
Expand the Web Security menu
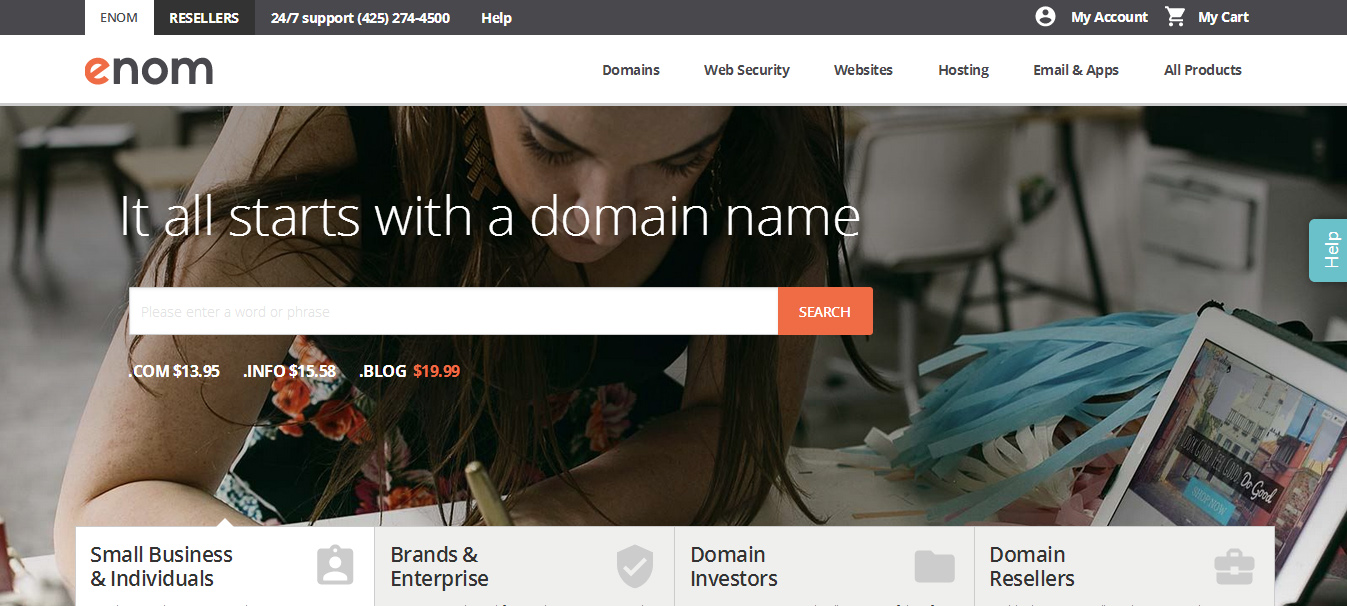coord(747,70)
